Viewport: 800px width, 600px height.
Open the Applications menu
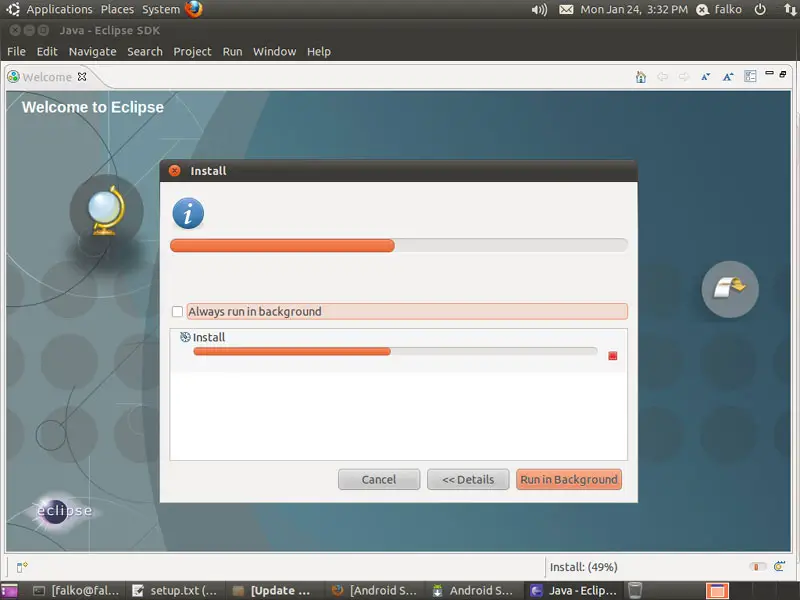click(60, 9)
